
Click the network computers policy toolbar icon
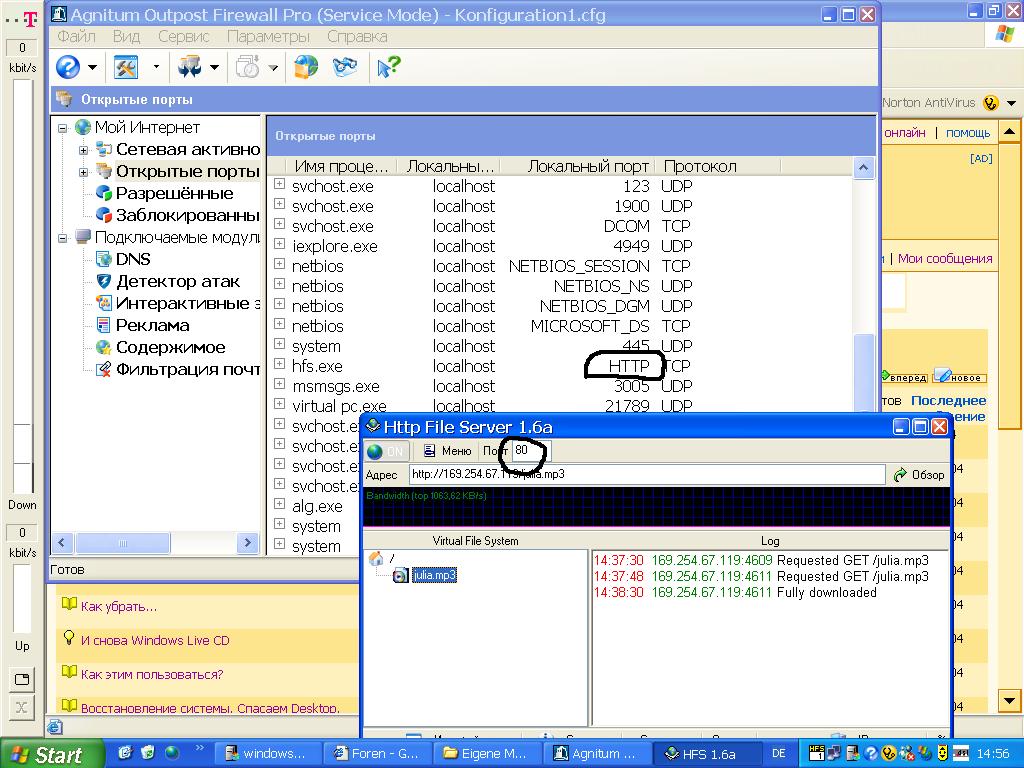[x=189, y=67]
